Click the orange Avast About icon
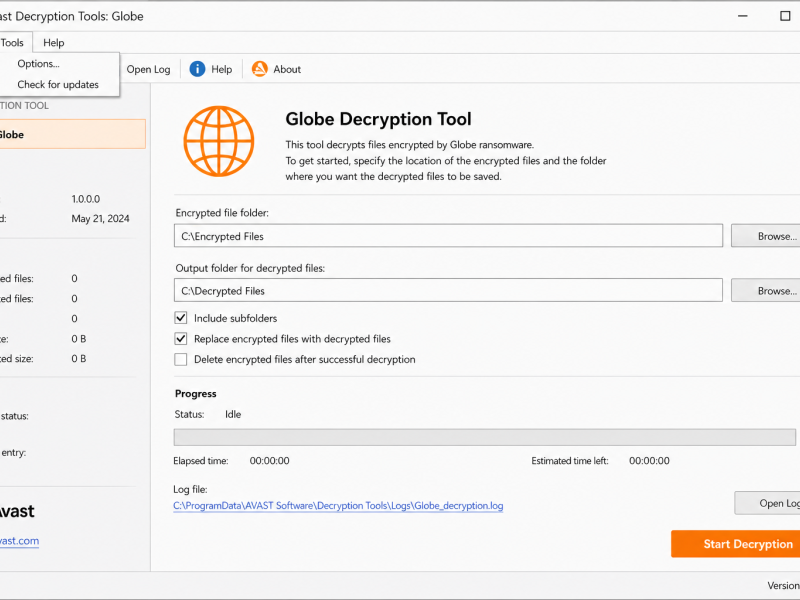 (260, 69)
